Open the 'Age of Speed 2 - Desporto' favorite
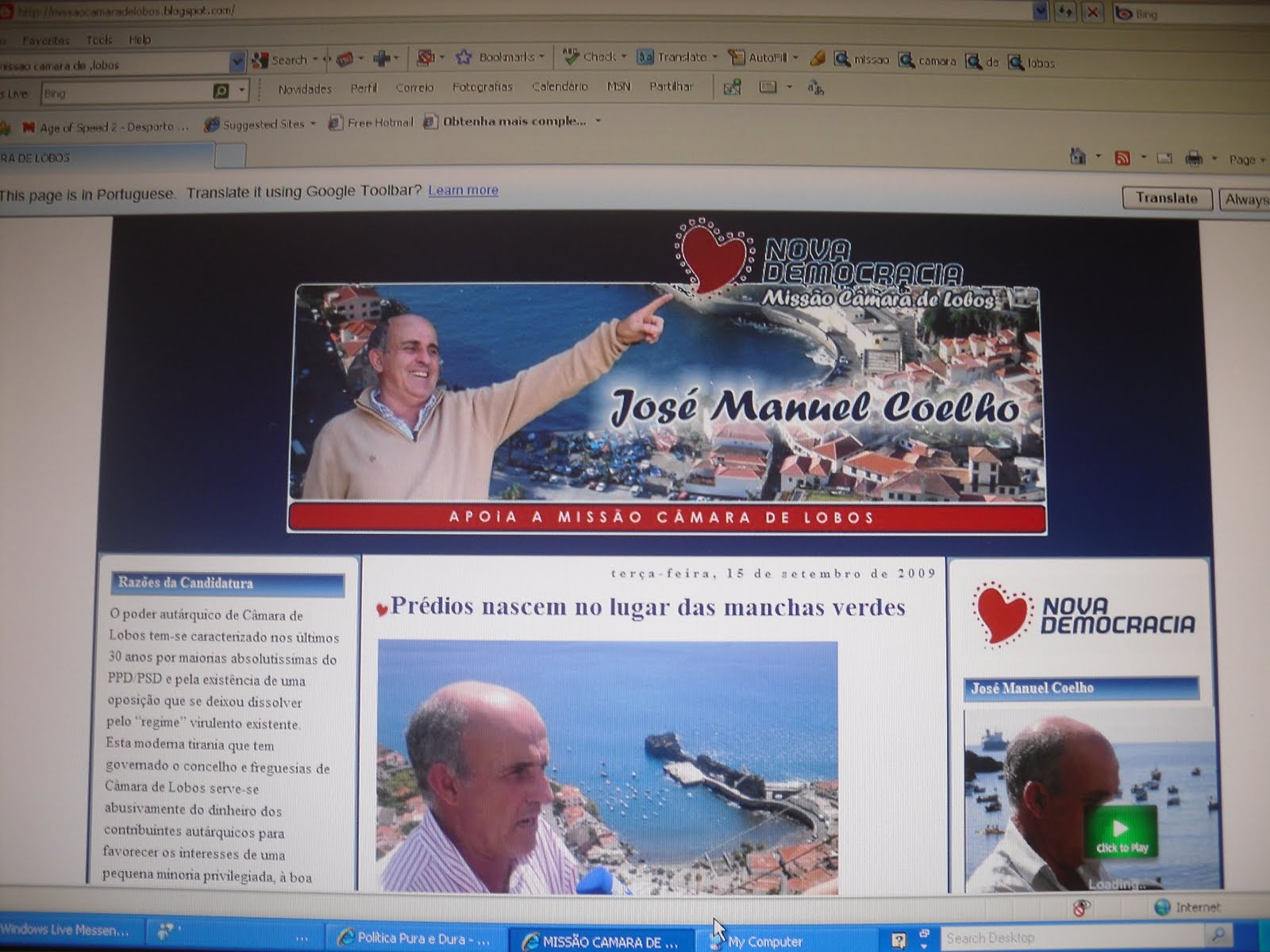Screen dimensions: 1270x952 coord(106,127)
